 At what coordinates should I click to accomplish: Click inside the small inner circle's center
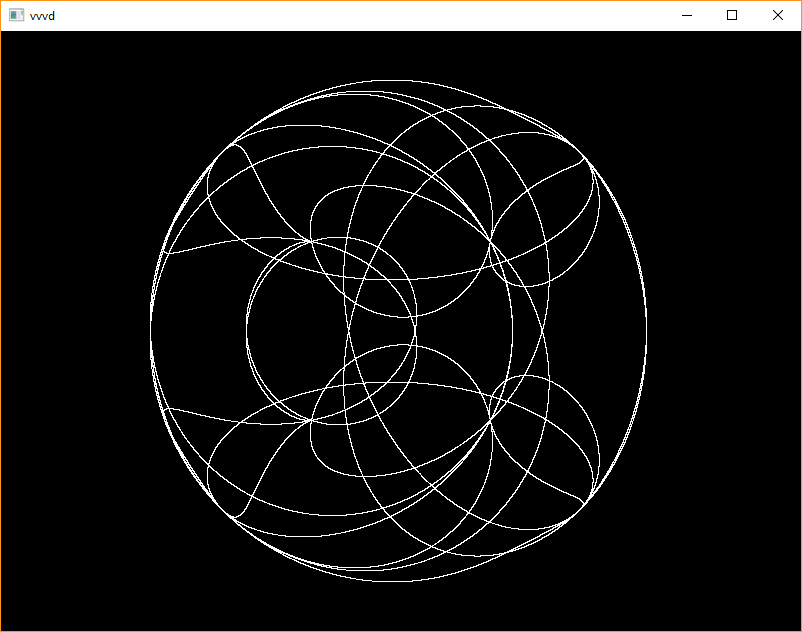tap(330, 328)
